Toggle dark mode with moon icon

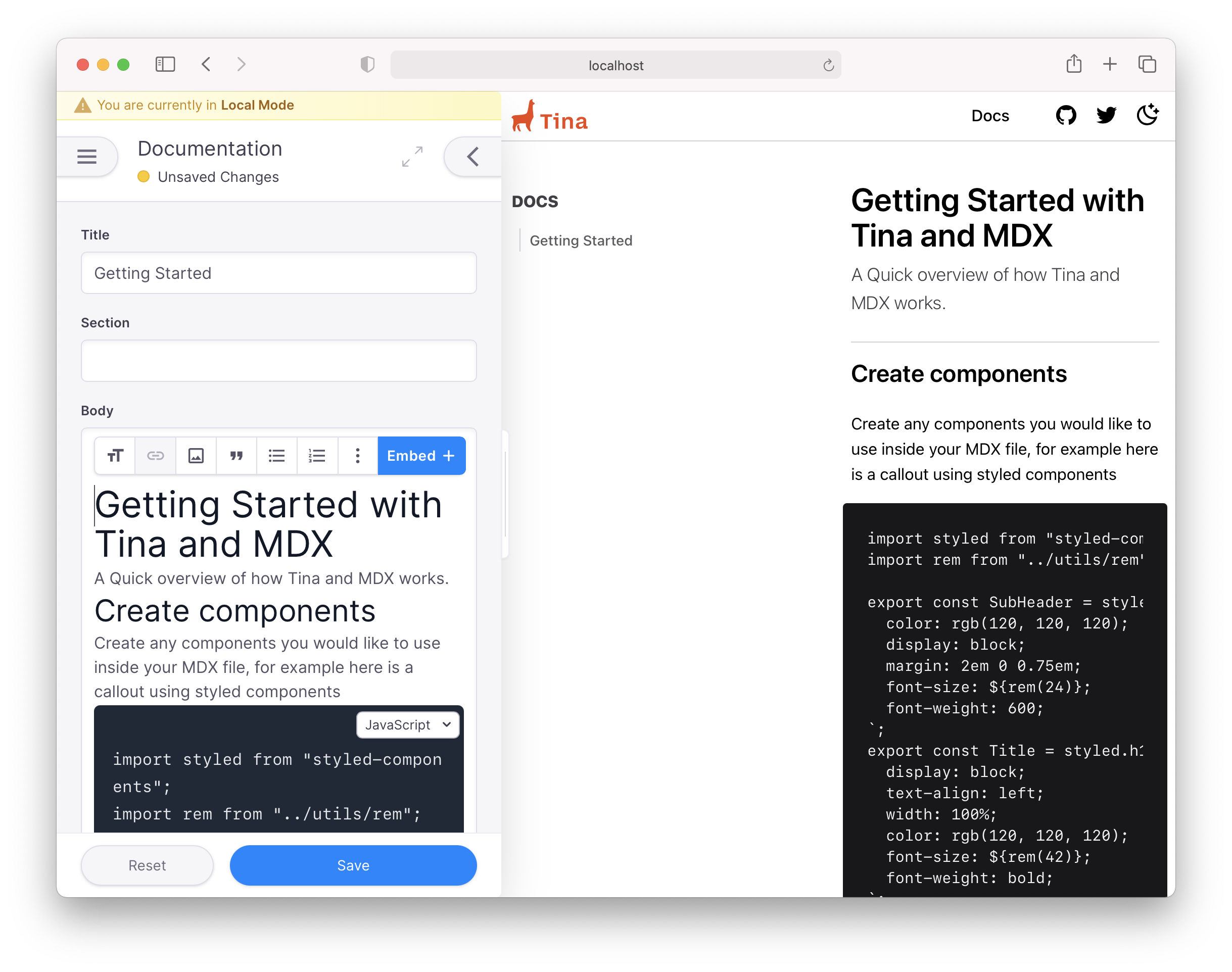tap(1147, 116)
